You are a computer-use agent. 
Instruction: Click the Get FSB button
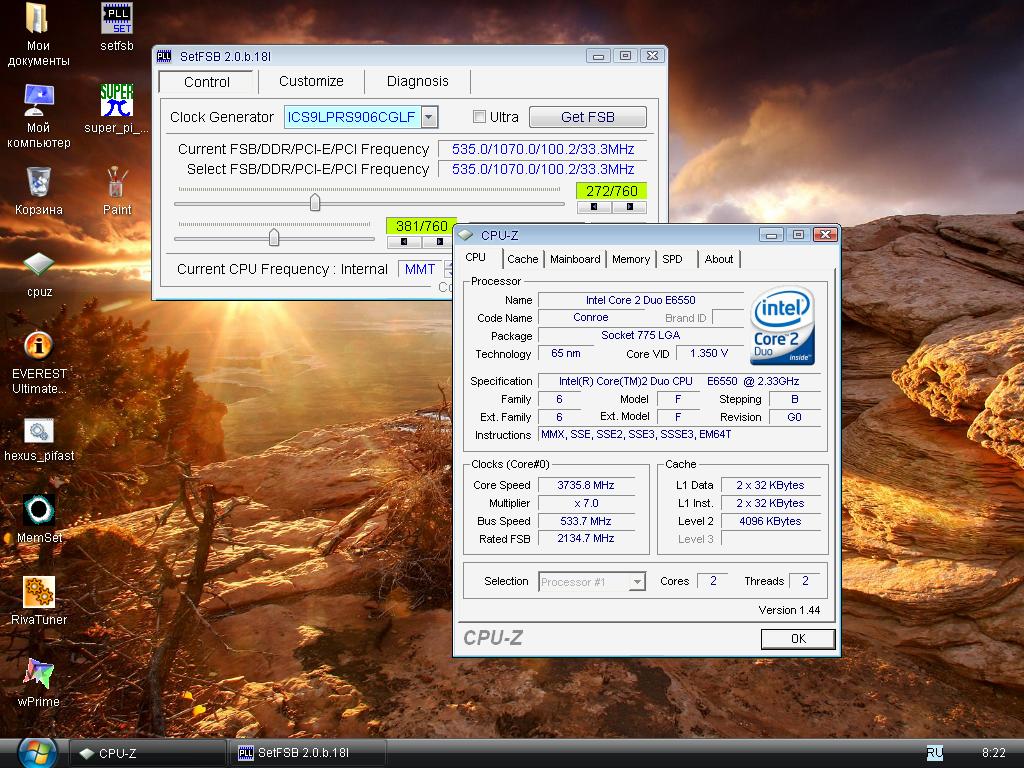tap(587, 117)
